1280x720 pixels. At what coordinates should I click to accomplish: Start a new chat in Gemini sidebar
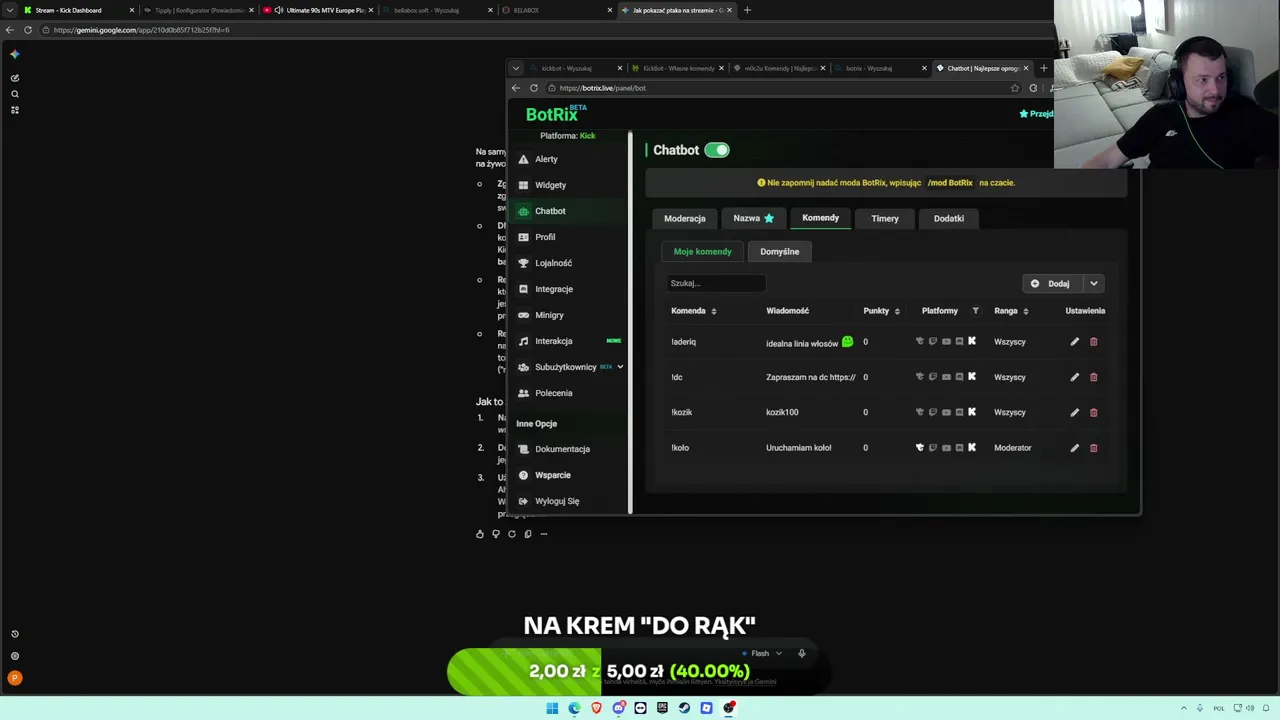pyautogui.click(x=15, y=78)
